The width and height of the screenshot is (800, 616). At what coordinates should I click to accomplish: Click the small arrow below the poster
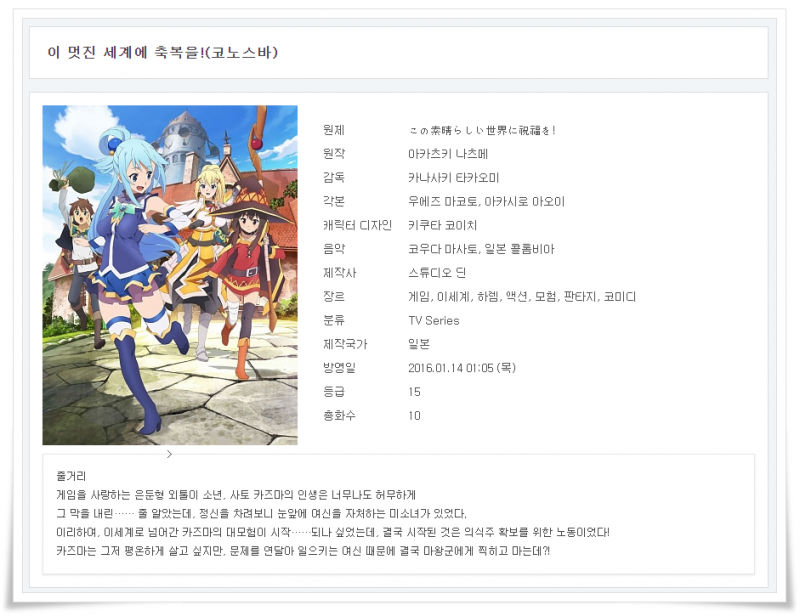tap(169, 454)
